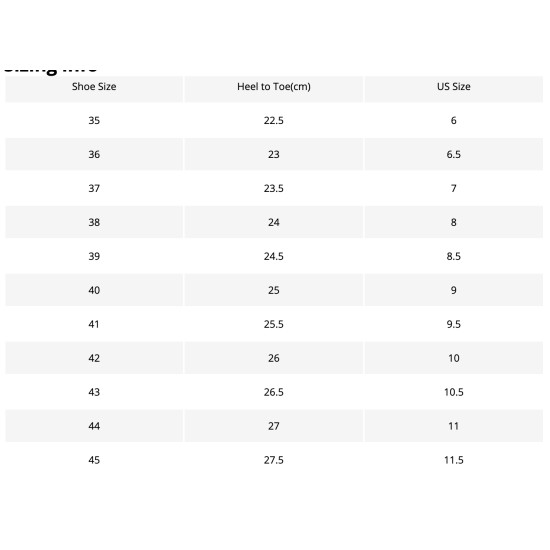Click the 22.5 heel to toe value
Viewport: 550px width, 550px height.
tap(274, 120)
